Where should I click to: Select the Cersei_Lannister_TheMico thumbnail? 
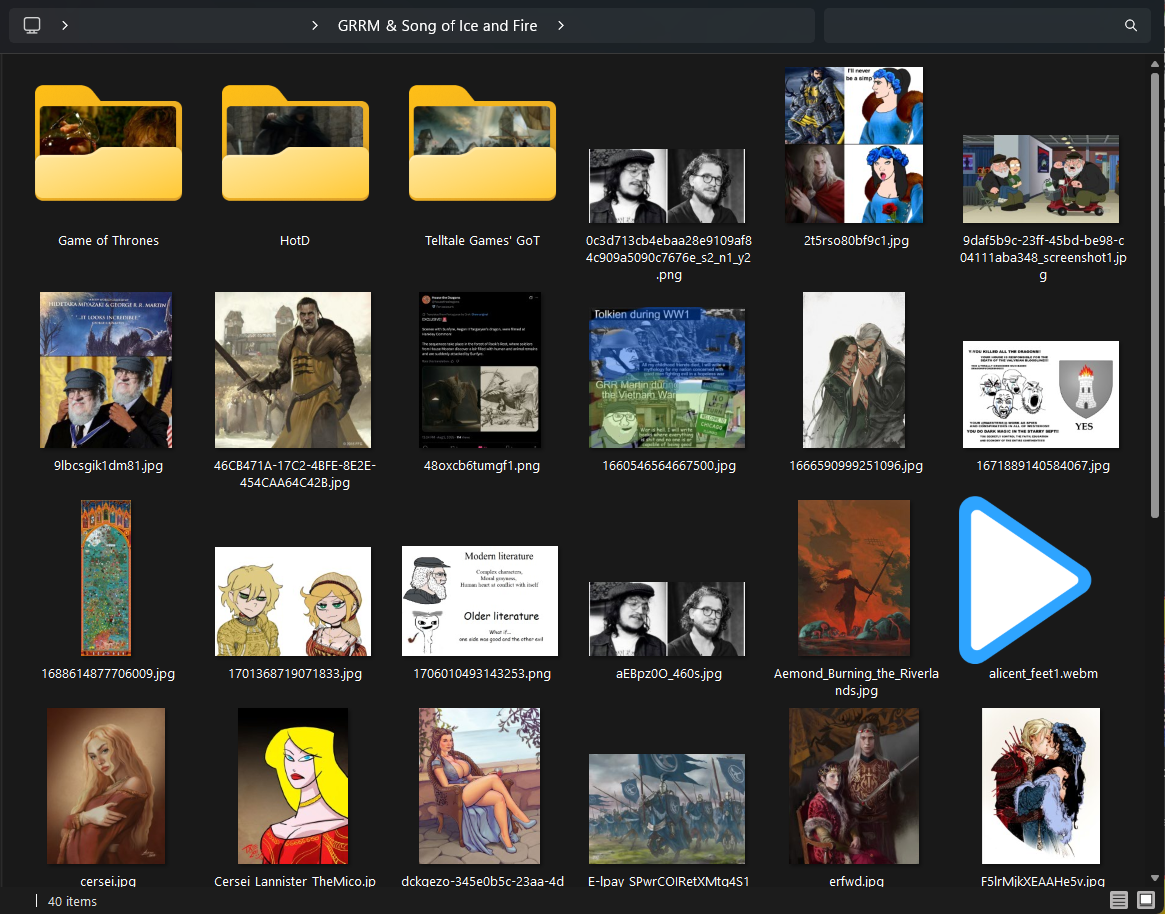point(293,786)
